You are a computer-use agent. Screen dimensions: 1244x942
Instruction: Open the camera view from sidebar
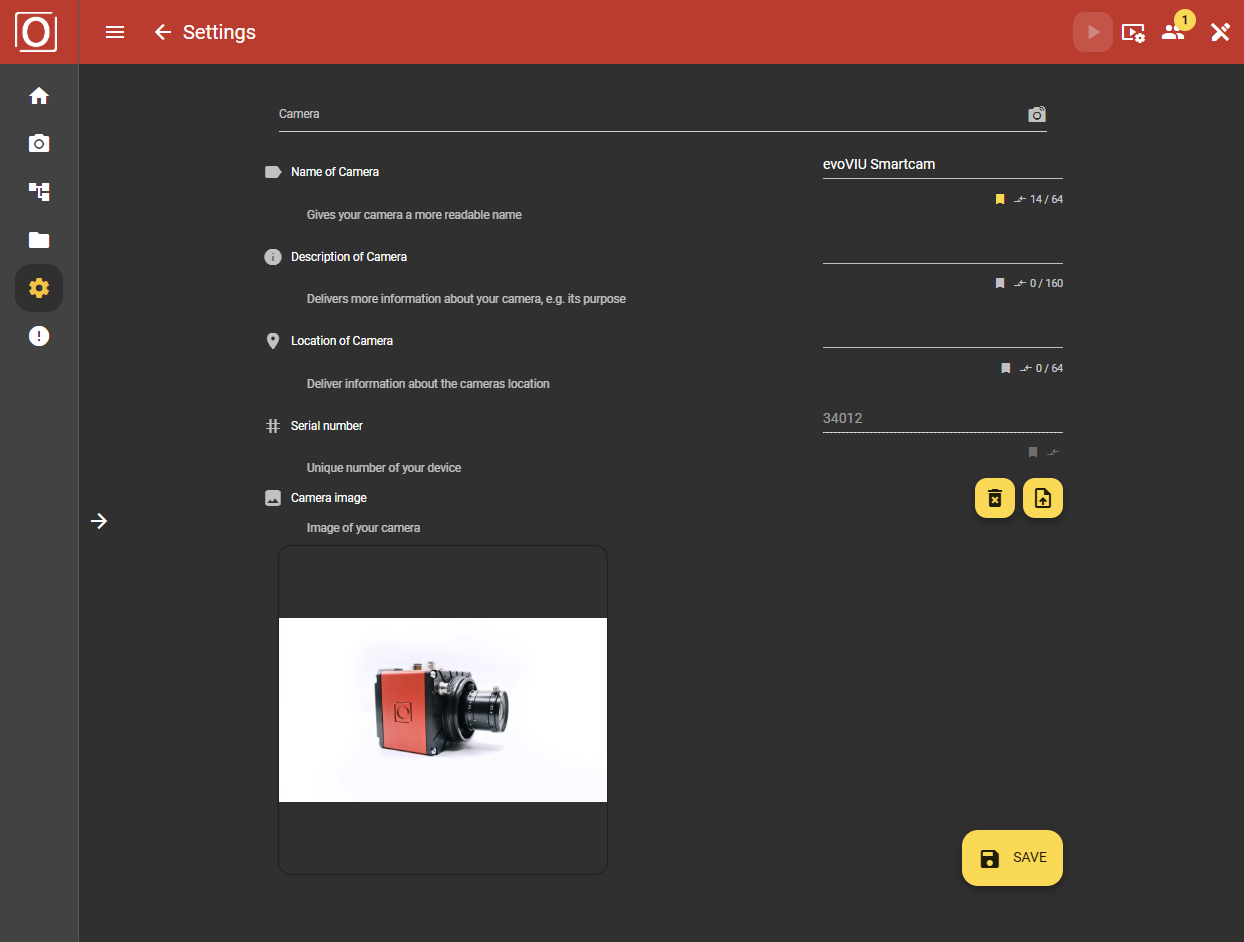click(x=39, y=144)
